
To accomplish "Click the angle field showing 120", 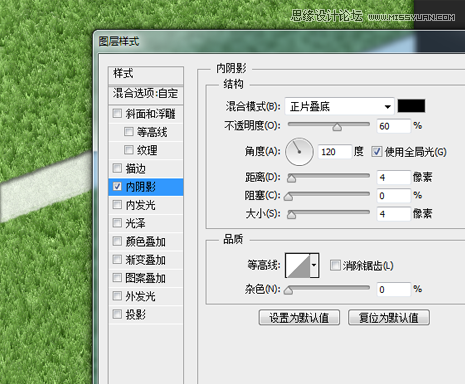I will tap(335, 152).
